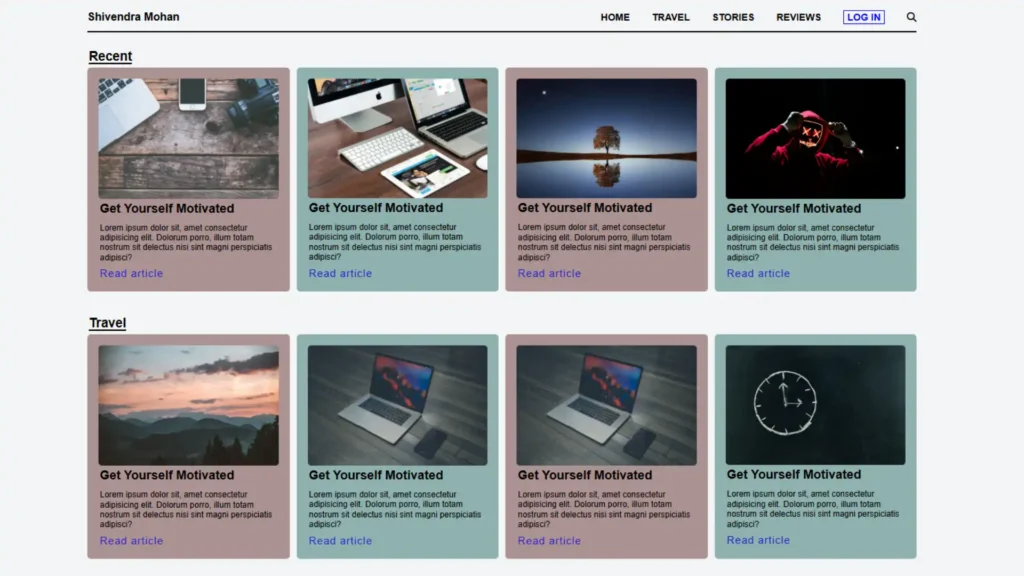This screenshot has height=576, width=1024.
Task: Click Read article on the first Recent card
Action: pos(131,273)
